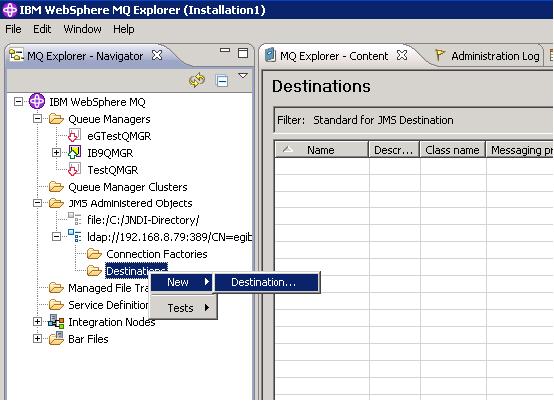This screenshot has height=401, width=554.
Task: Open the File menu
Action: [13, 29]
